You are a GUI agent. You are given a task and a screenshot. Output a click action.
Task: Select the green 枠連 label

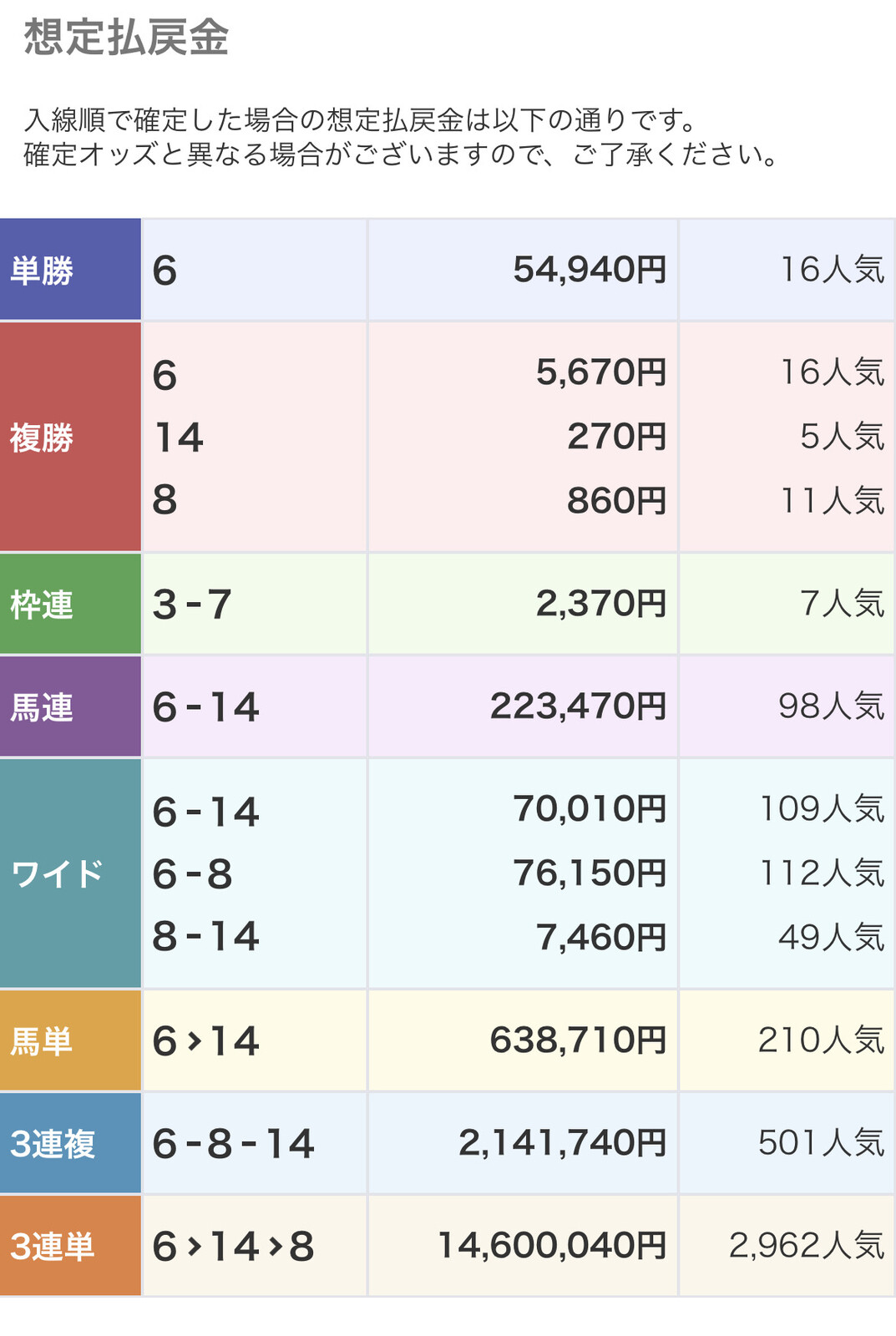pyautogui.click(x=42, y=605)
